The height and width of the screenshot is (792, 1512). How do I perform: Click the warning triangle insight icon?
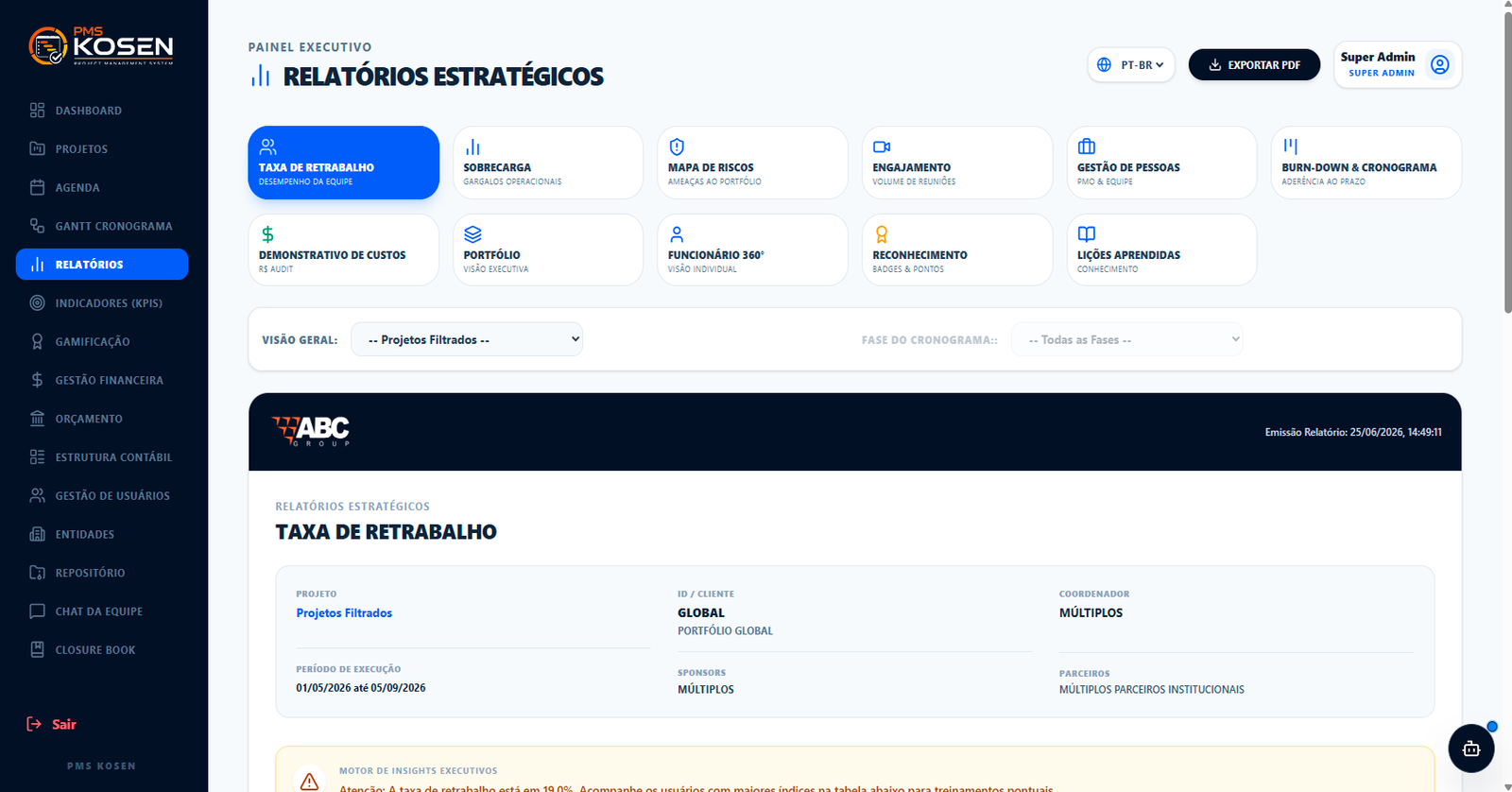[309, 782]
